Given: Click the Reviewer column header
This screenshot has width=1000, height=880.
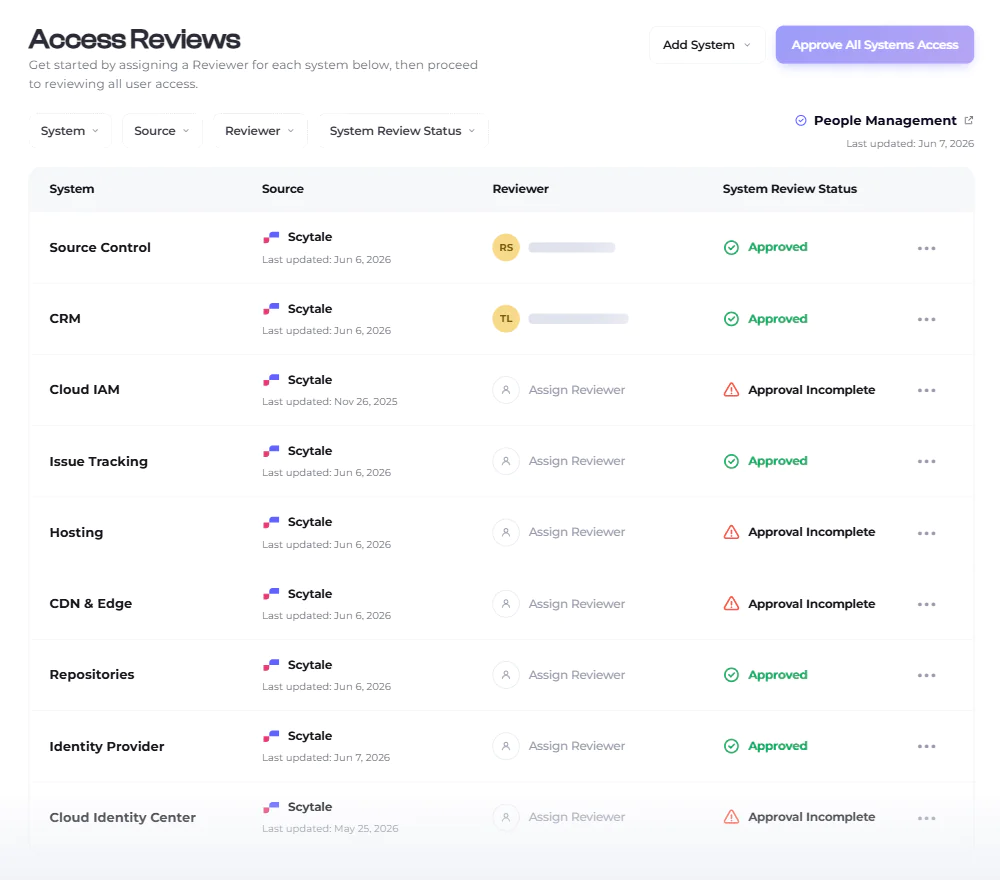Looking at the screenshot, I should 520,189.
